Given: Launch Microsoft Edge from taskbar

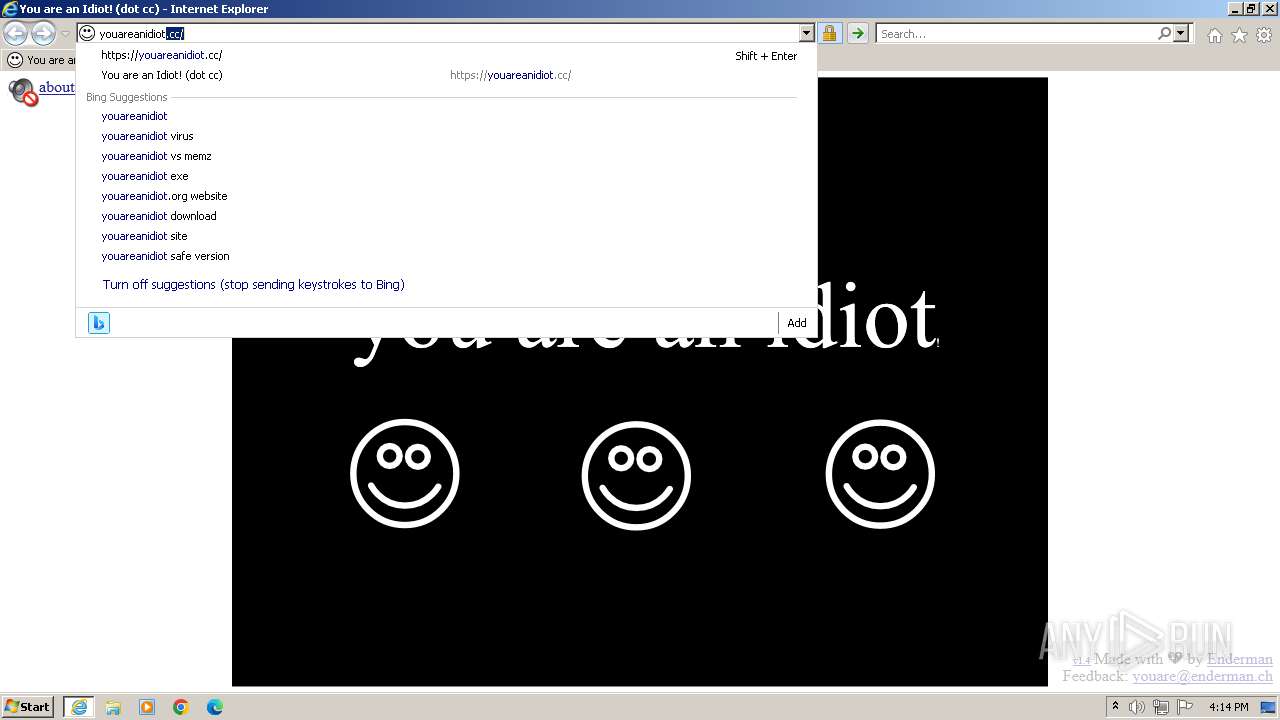Looking at the screenshot, I should [215, 707].
